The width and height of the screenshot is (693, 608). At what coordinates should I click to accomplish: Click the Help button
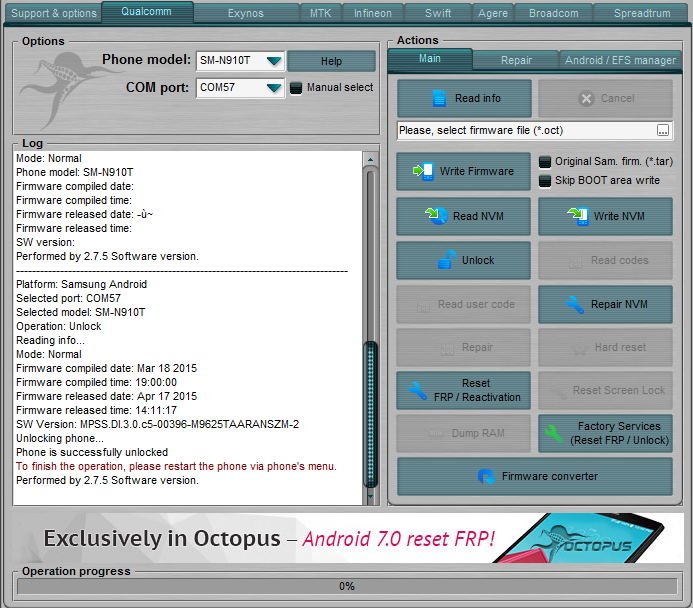point(331,61)
